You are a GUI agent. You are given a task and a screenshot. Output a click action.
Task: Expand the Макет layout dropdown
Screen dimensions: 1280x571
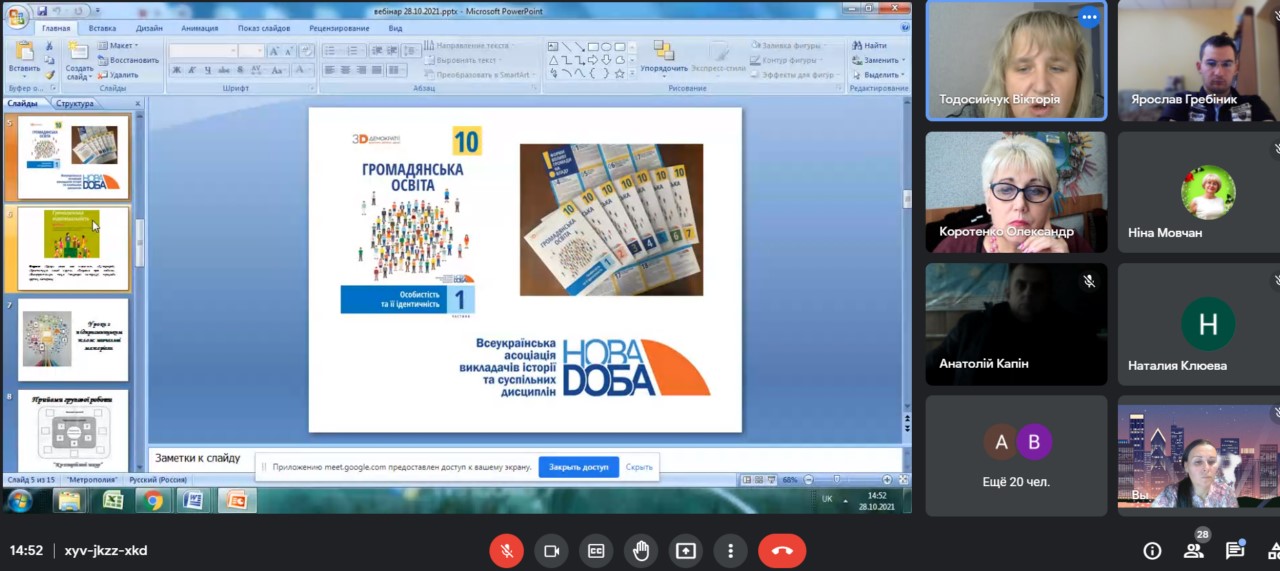tap(118, 45)
